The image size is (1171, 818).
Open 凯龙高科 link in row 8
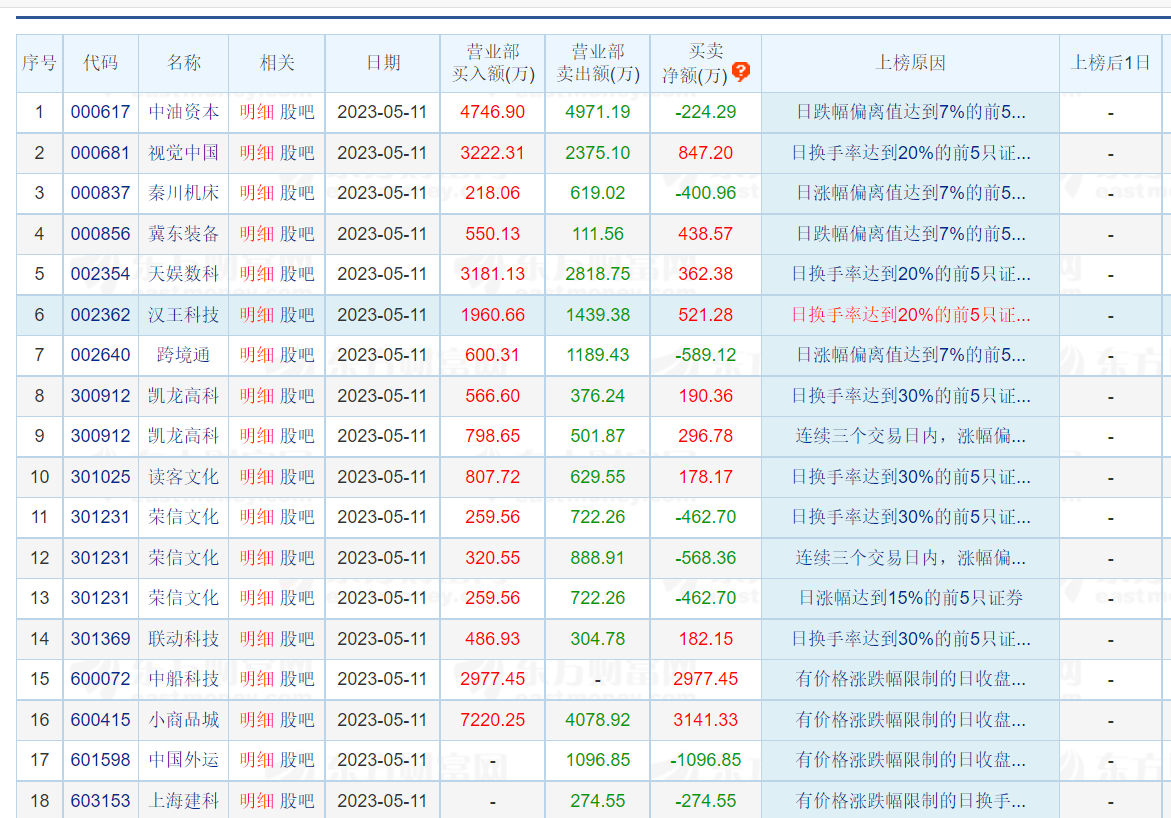click(x=184, y=396)
